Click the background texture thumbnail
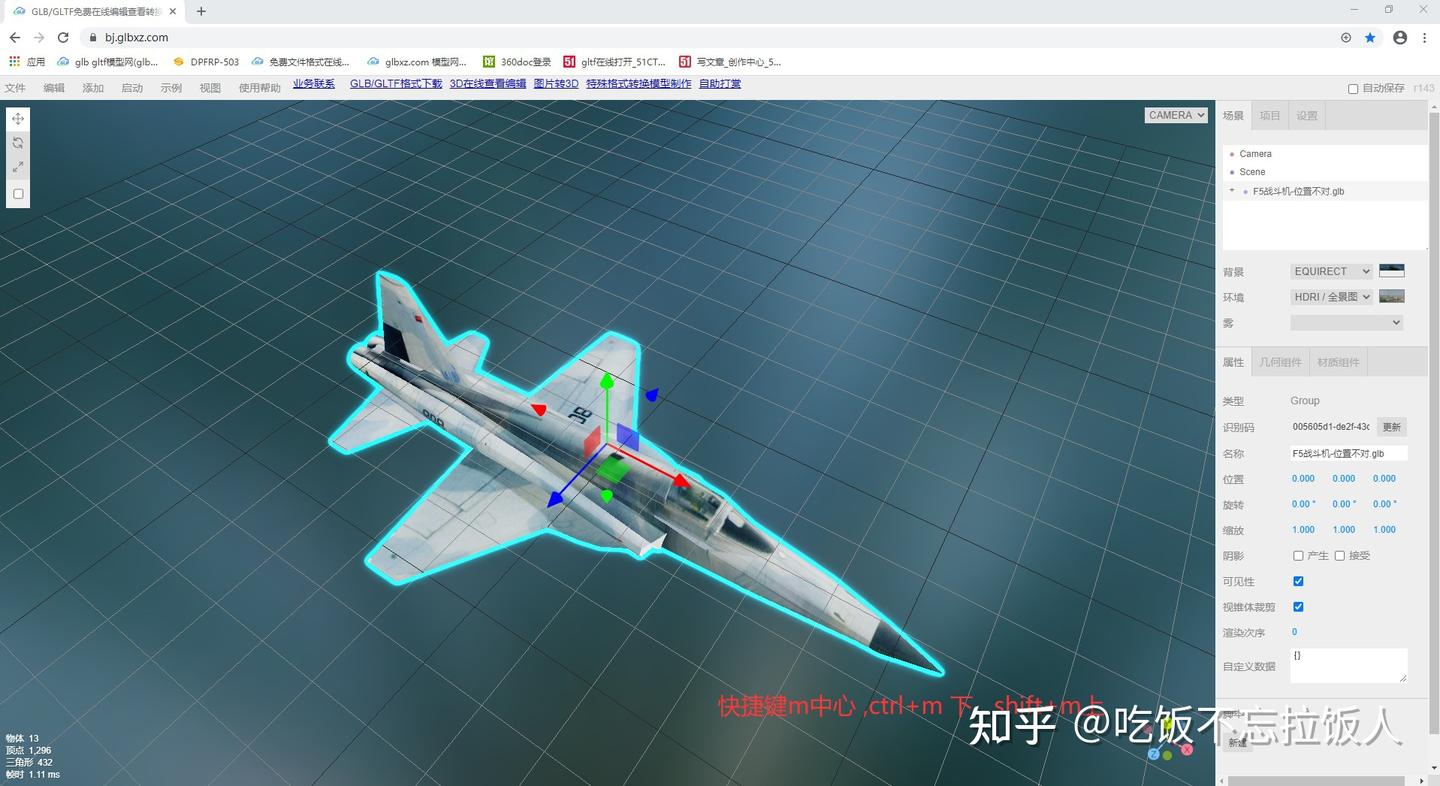Image resolution: width=1440 pixels, height=786 pixels. (x=1392, y=270)
